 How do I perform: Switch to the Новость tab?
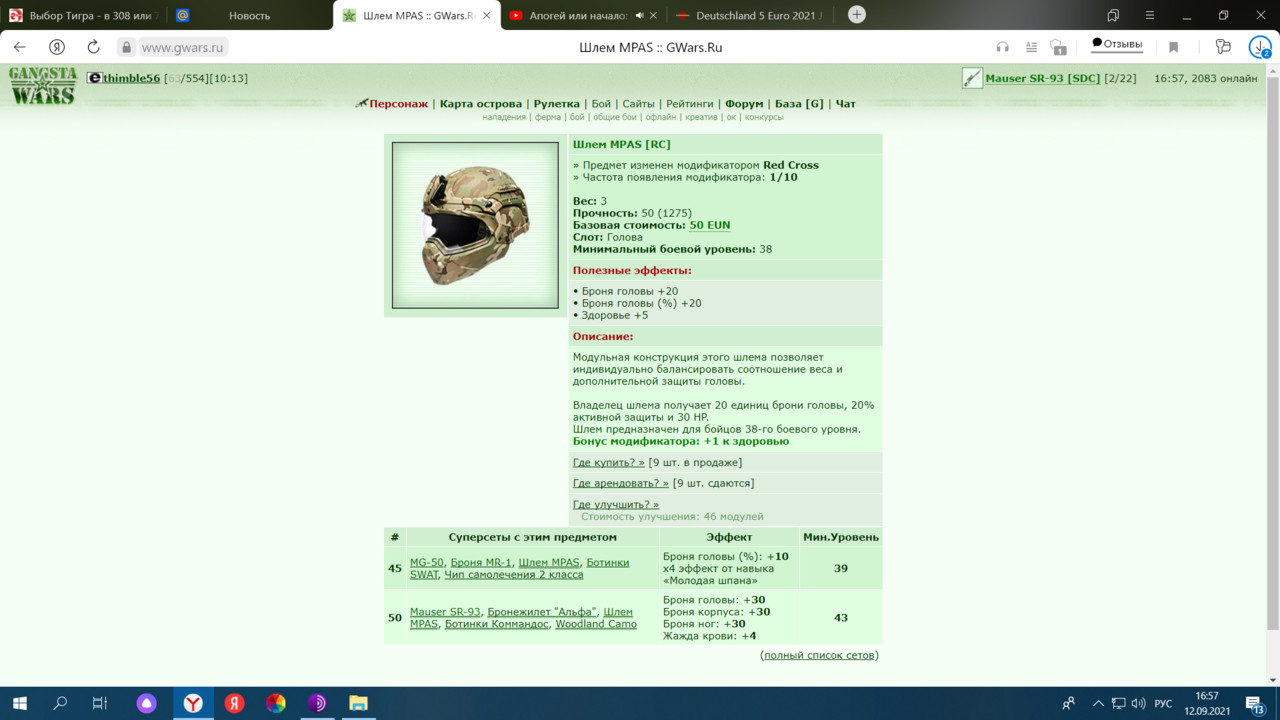click(249, 15)
